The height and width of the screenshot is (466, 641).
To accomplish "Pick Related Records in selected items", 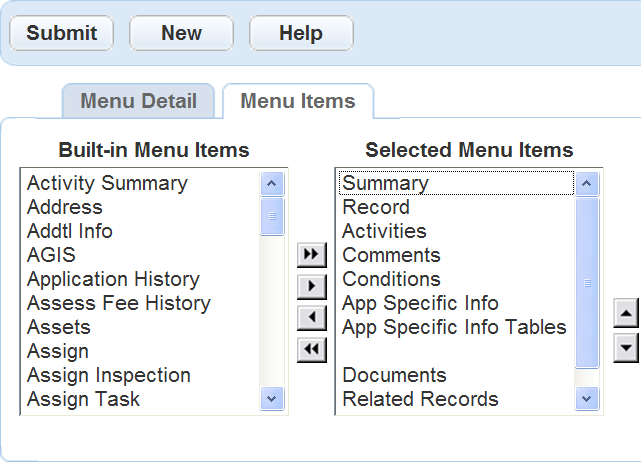I will (x=420, y=399).
